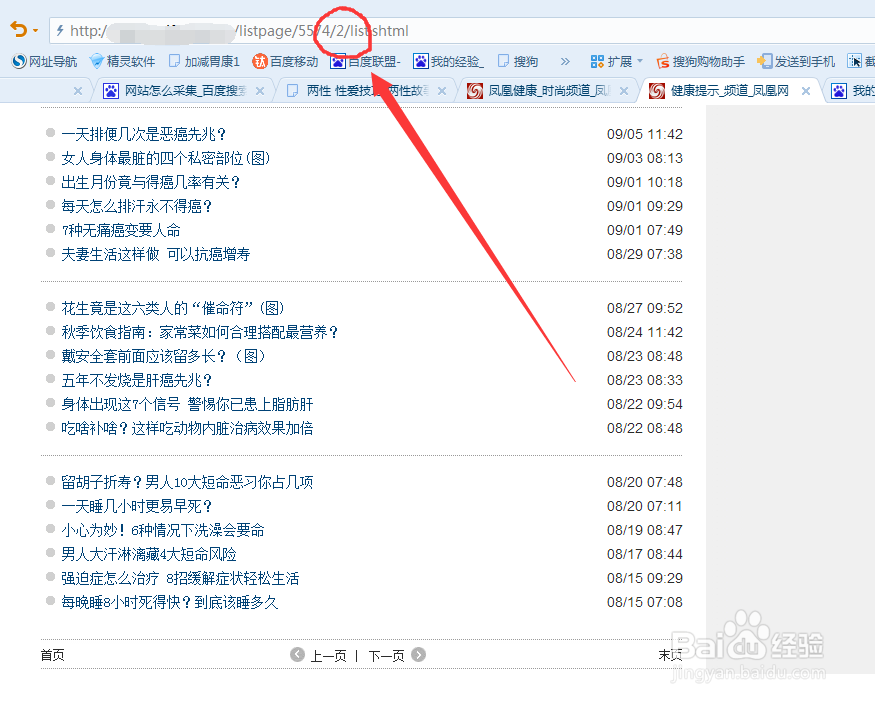This screenshot has width=875, height=703.
Task: Expand the toolbar overflow chevron
Action: point(563,61)
